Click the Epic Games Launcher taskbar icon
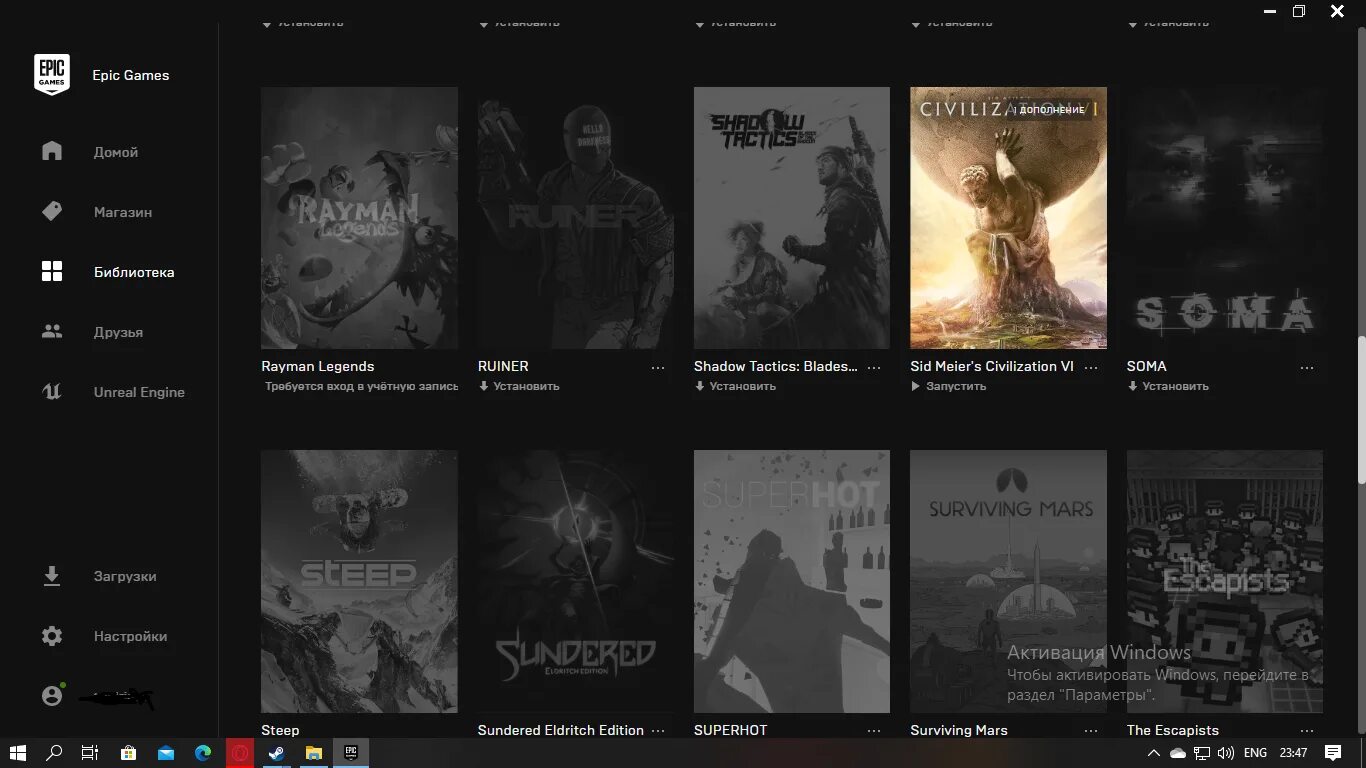Screen dimensions: 1366x768 click(x=351, y=752)
